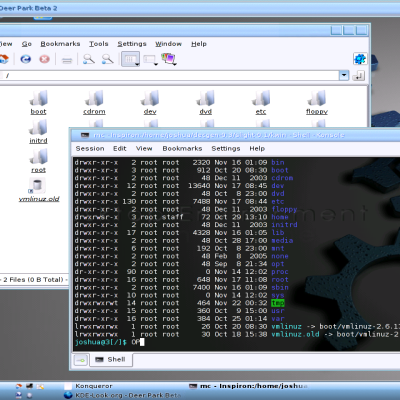Select the dvd folder icon
Viewport: 400px width, 400px height.
[x=206, y=98]
